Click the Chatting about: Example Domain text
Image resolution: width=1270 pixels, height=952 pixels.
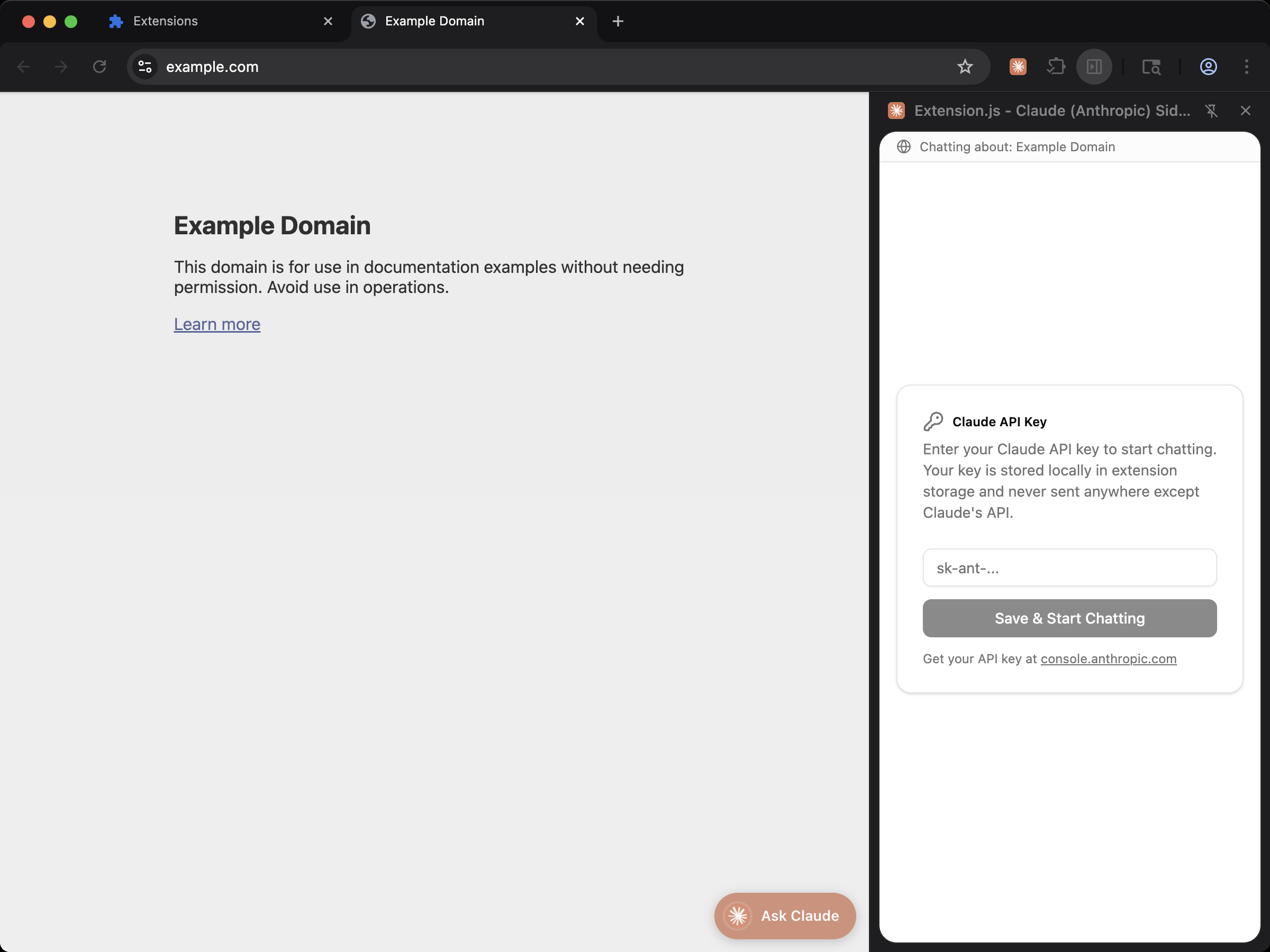(1017, 147)
